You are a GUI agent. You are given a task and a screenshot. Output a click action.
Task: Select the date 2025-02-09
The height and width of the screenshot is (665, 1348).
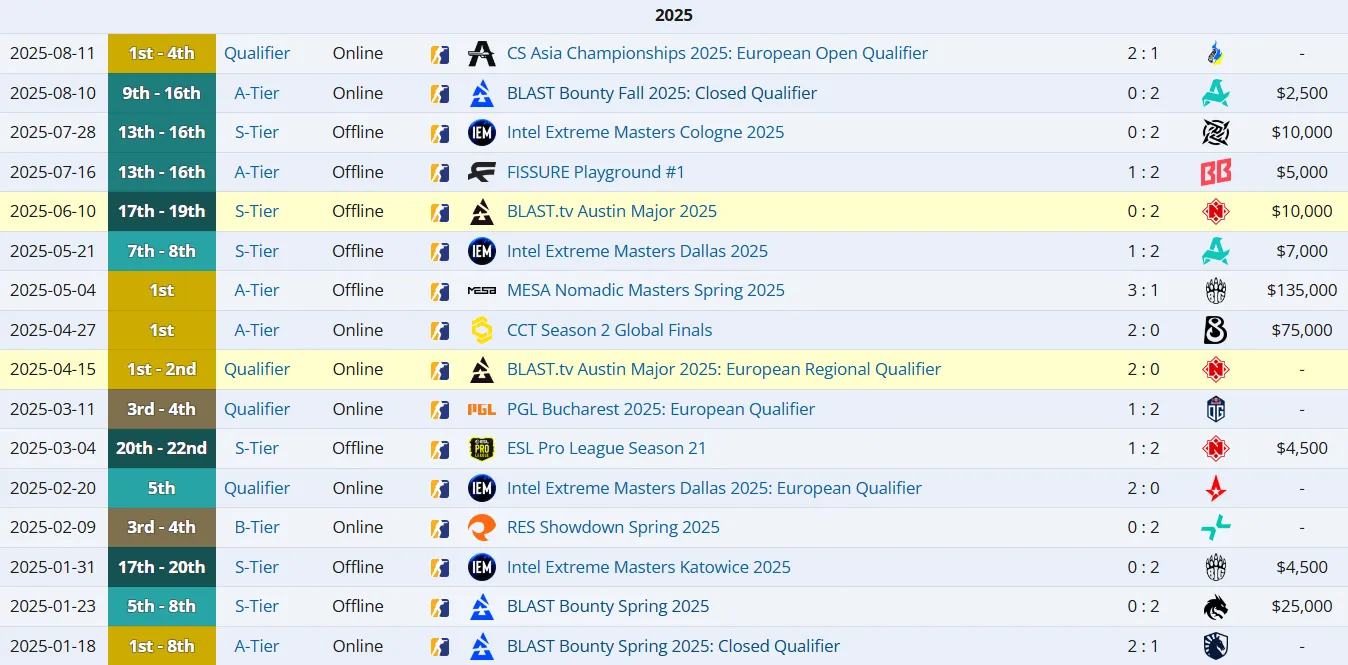pyautogui.click(x=53, y=527)
